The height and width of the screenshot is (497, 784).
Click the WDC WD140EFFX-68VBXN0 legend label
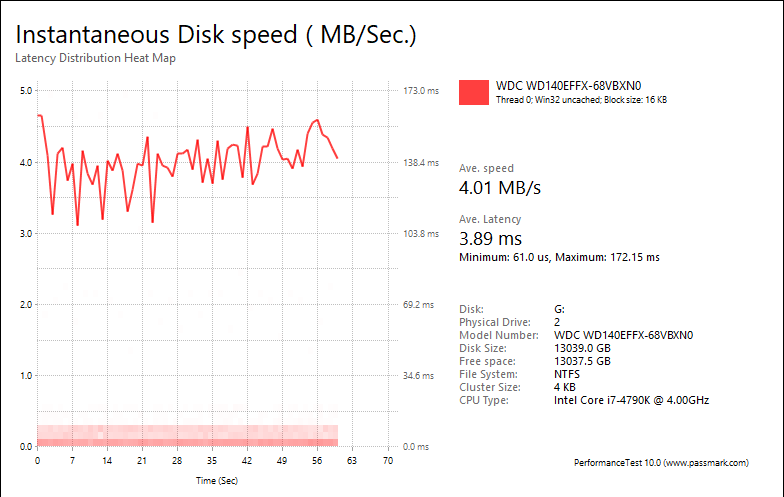[x=566, y=86]
